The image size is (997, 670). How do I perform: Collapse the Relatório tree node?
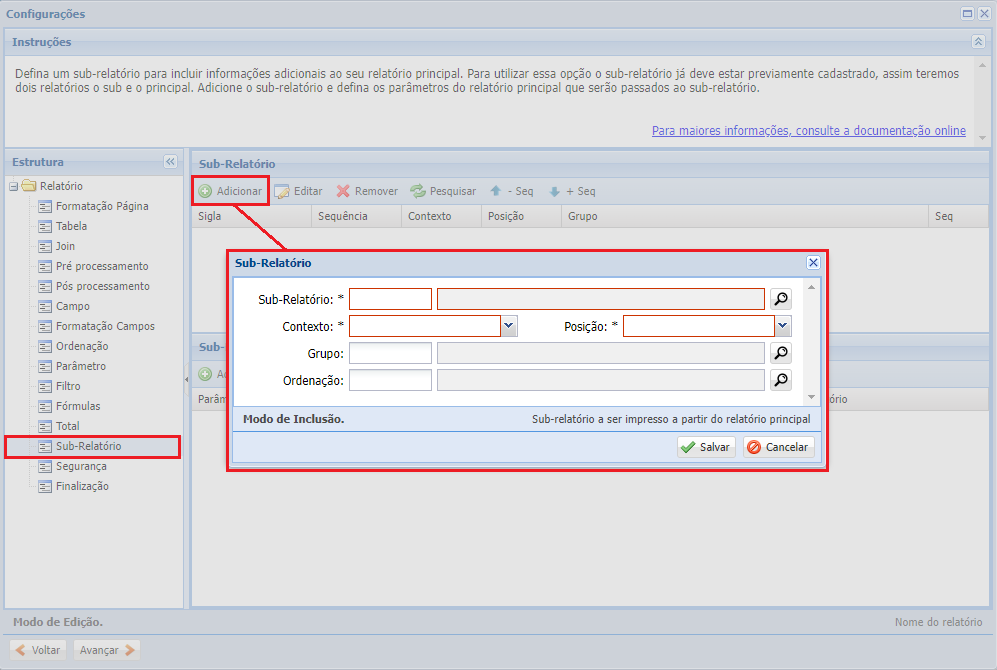click(13, 186)
